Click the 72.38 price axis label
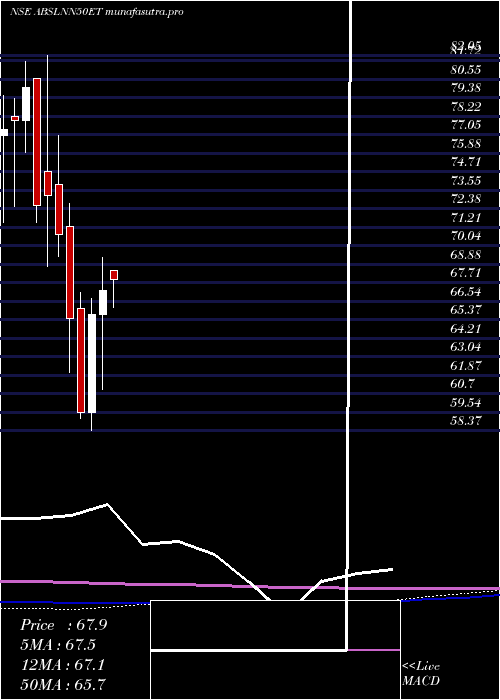The image size is (500, 700). point(466,199)
